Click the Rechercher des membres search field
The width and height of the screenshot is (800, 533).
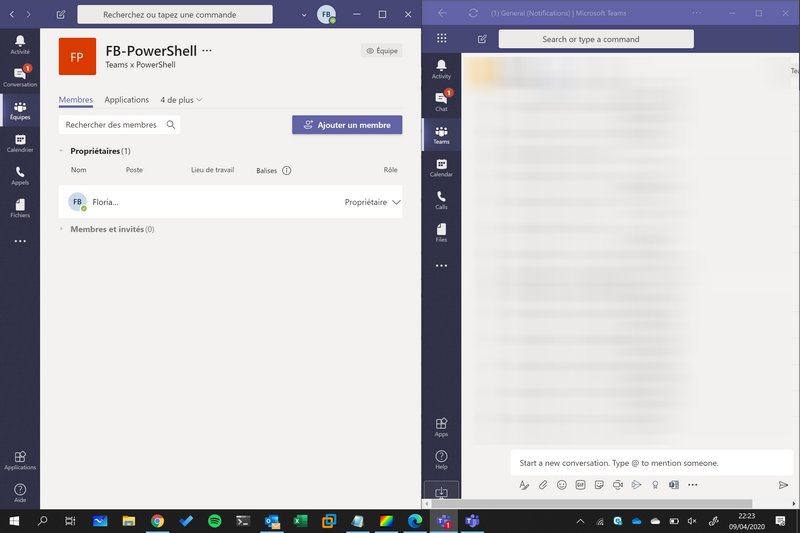pos(112,125)
